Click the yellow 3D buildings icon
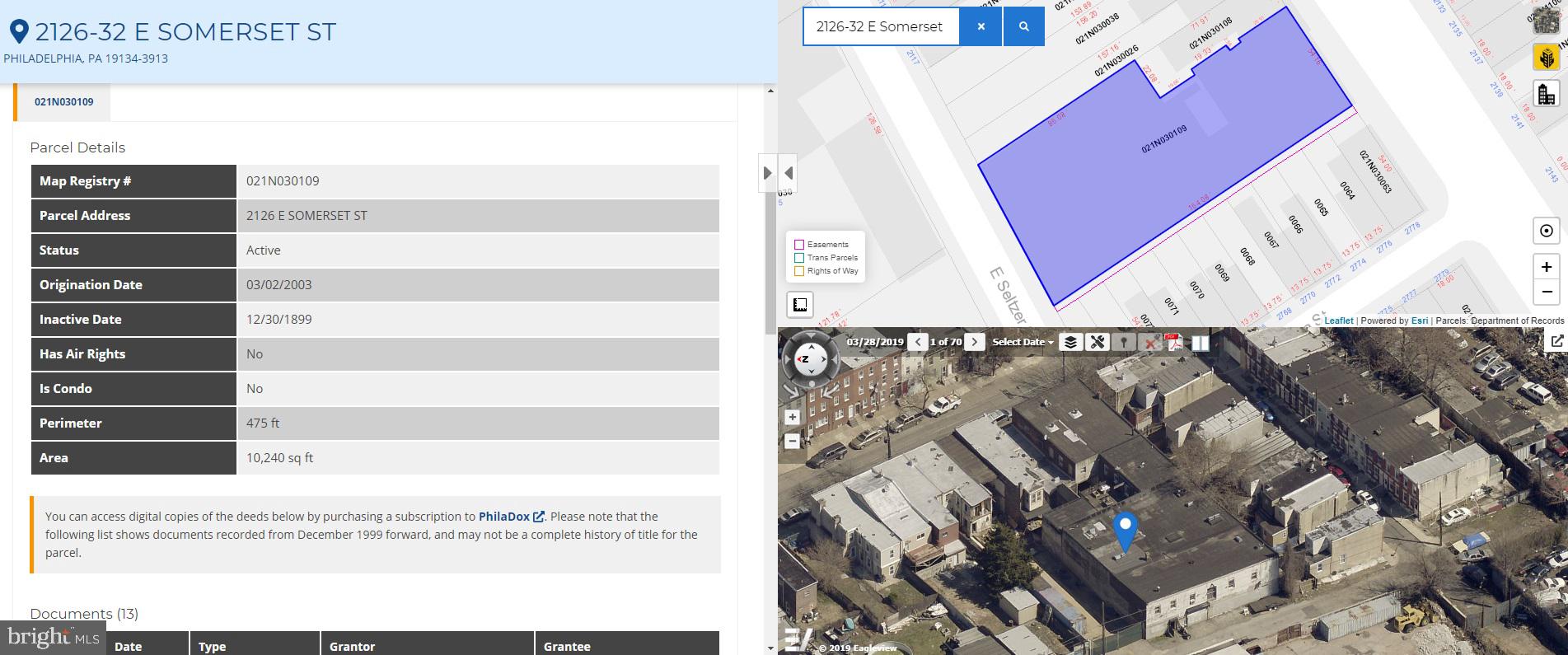Screen dimensions: 1568x655 coord(1546,57)
